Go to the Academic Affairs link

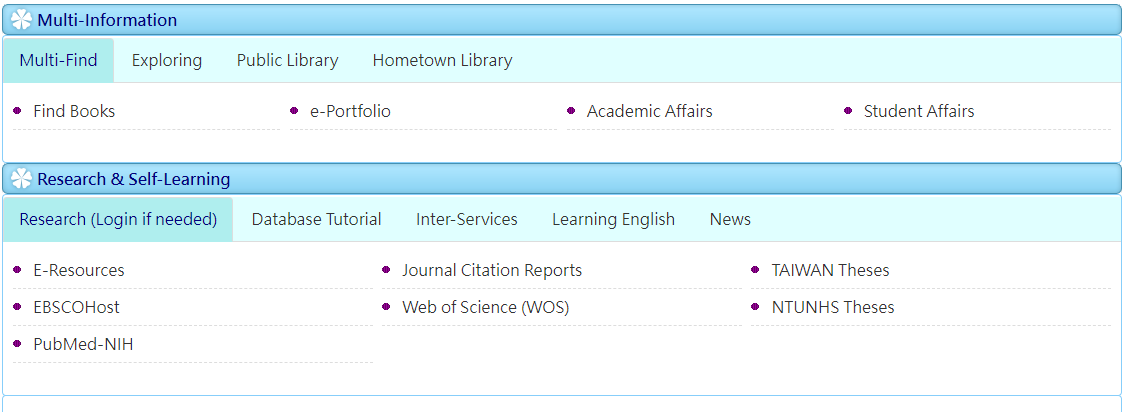point(649,112)
